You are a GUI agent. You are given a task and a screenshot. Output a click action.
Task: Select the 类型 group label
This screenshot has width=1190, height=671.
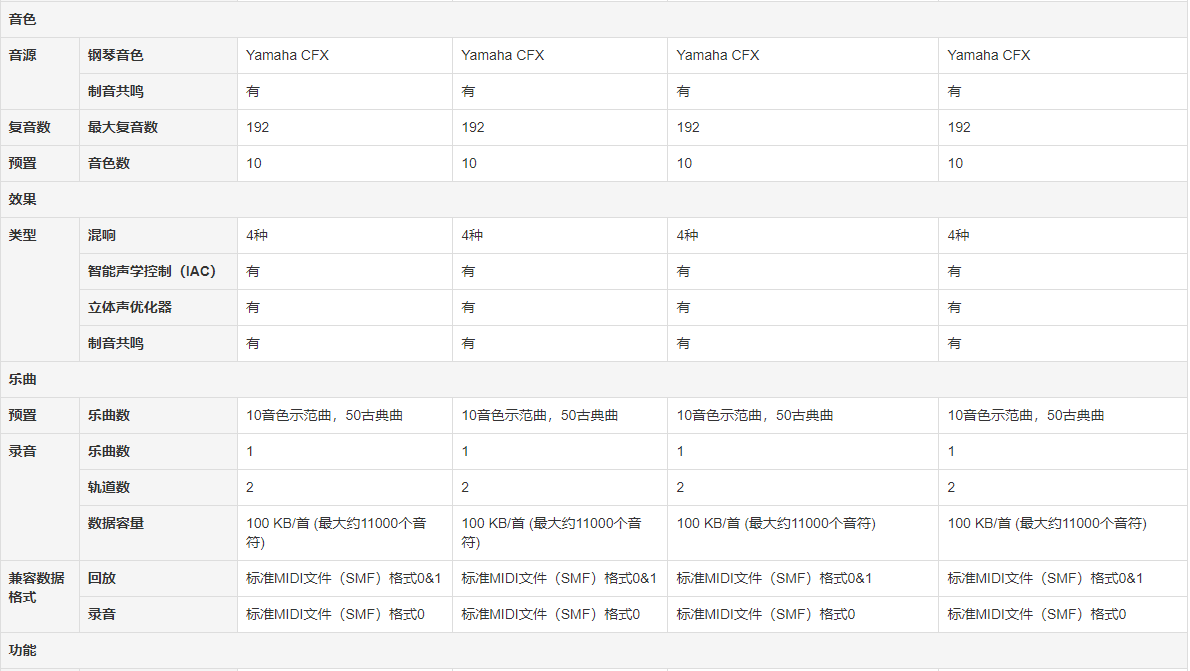[22, 235]
